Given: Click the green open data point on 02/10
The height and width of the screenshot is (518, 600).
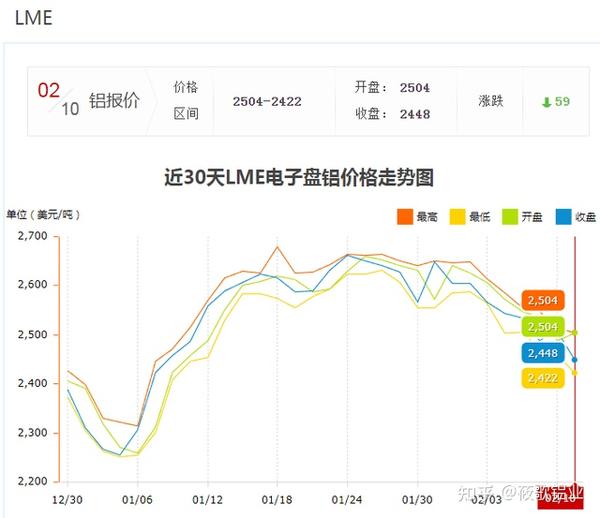Looking at the screenshot, I should [x=574, y=333].
